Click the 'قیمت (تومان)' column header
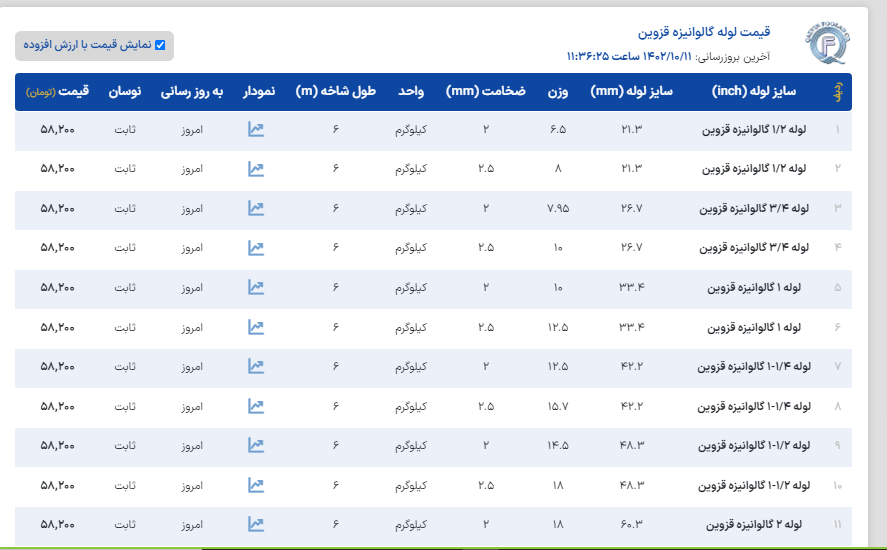The width and height of the screenshot is (887, 550). (59, 92)
